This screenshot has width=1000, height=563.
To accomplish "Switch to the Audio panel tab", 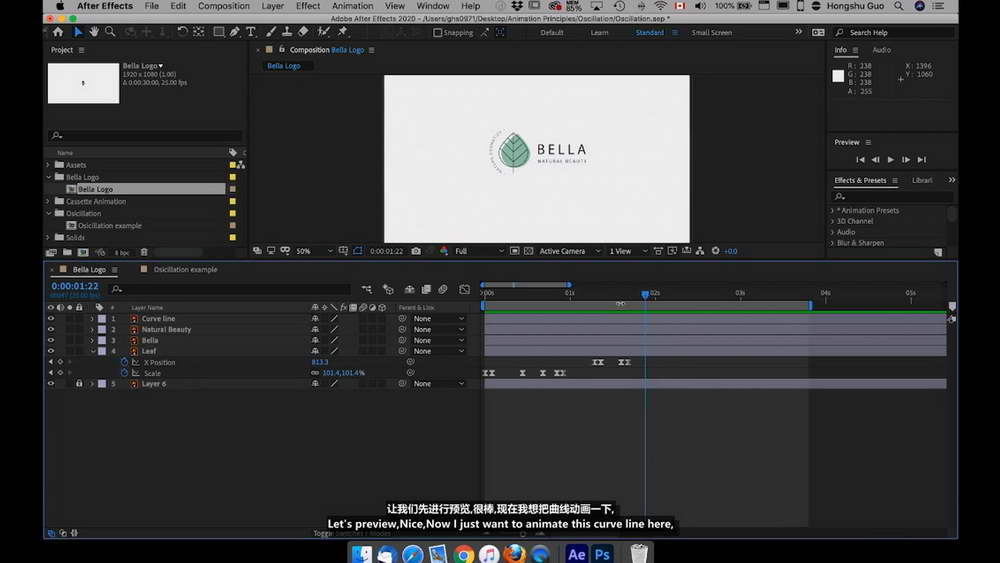I will click(x=881, y=50).
